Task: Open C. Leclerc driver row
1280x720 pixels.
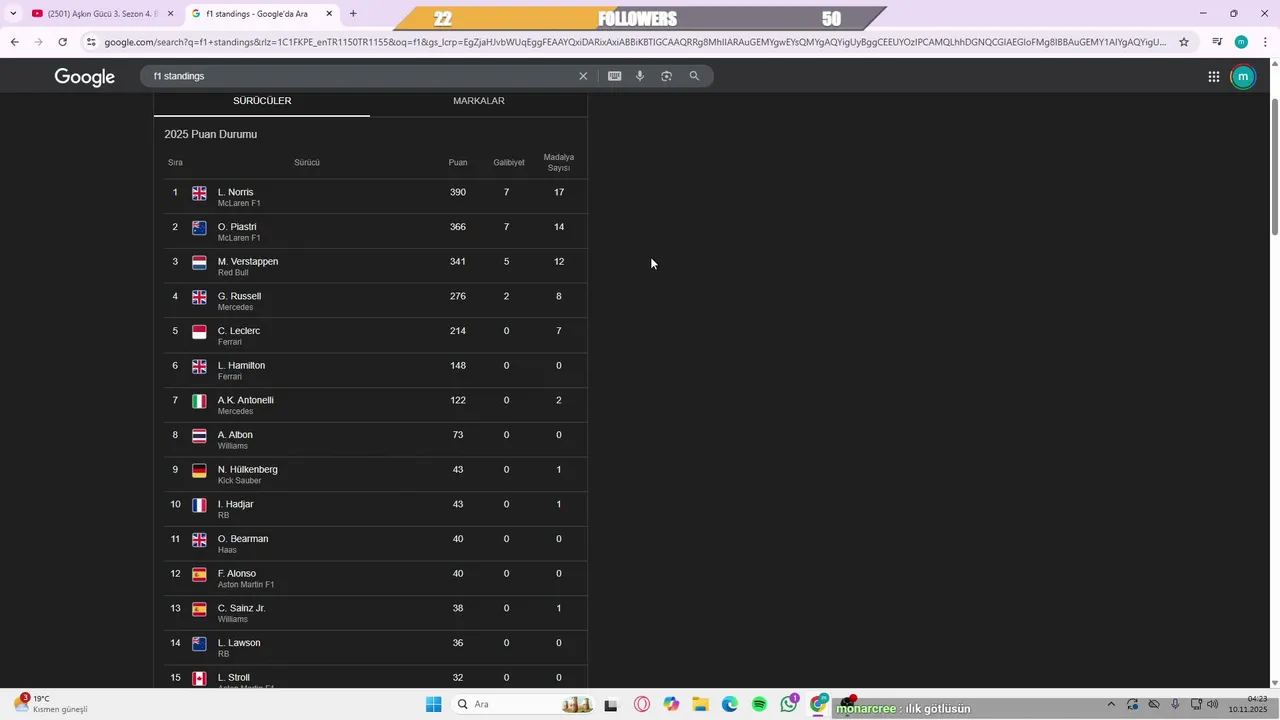Action: pyautogui.click(x=375, y=335)
